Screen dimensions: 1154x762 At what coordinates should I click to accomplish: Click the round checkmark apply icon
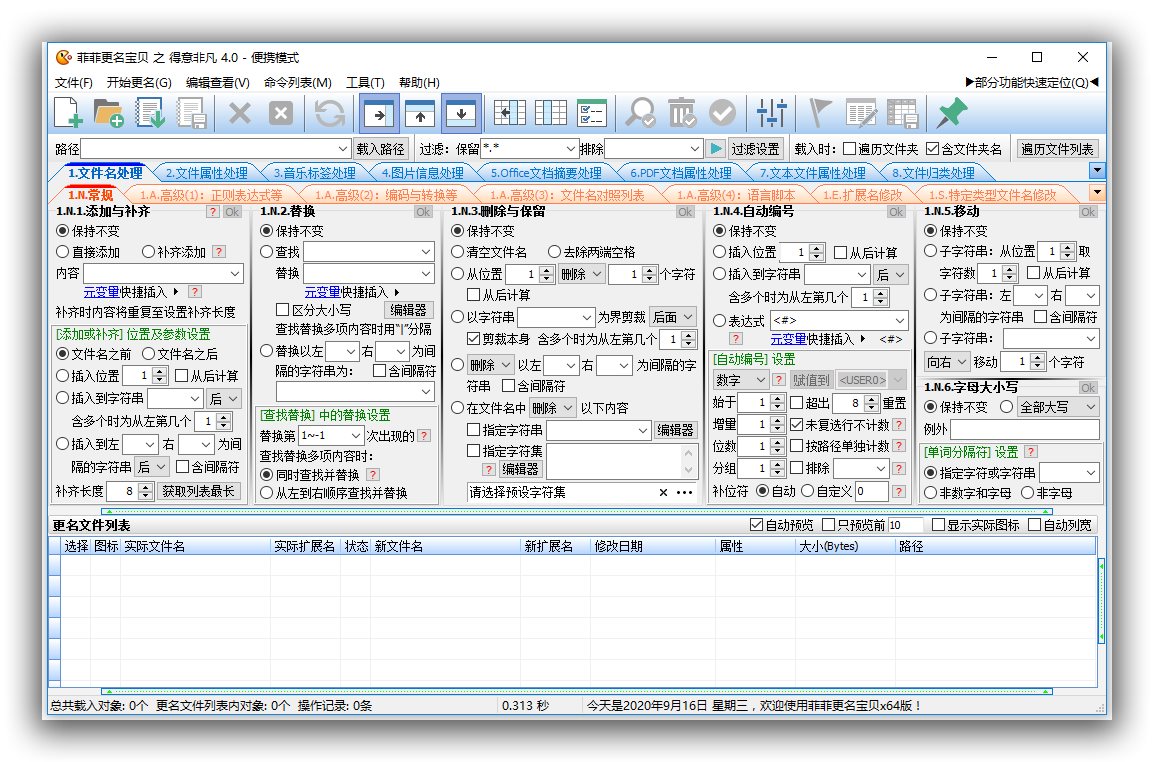[x=722, y=113]
